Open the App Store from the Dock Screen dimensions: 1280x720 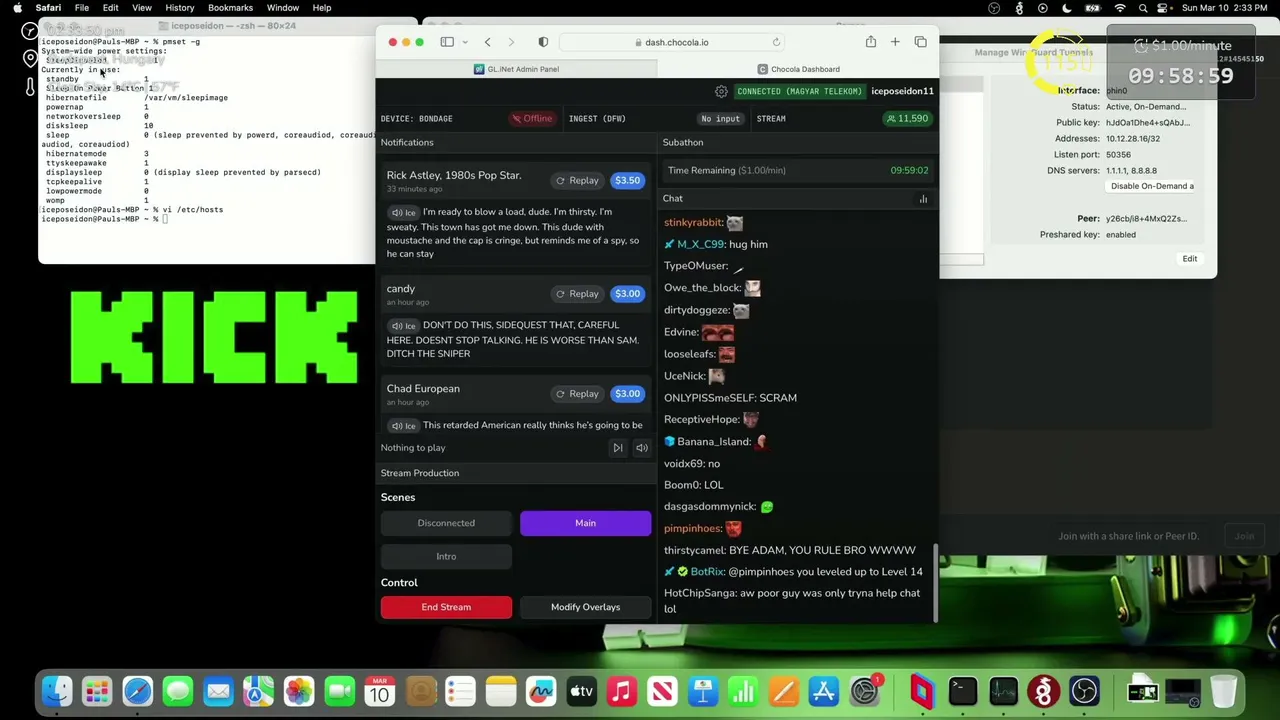tap(824, 691)
